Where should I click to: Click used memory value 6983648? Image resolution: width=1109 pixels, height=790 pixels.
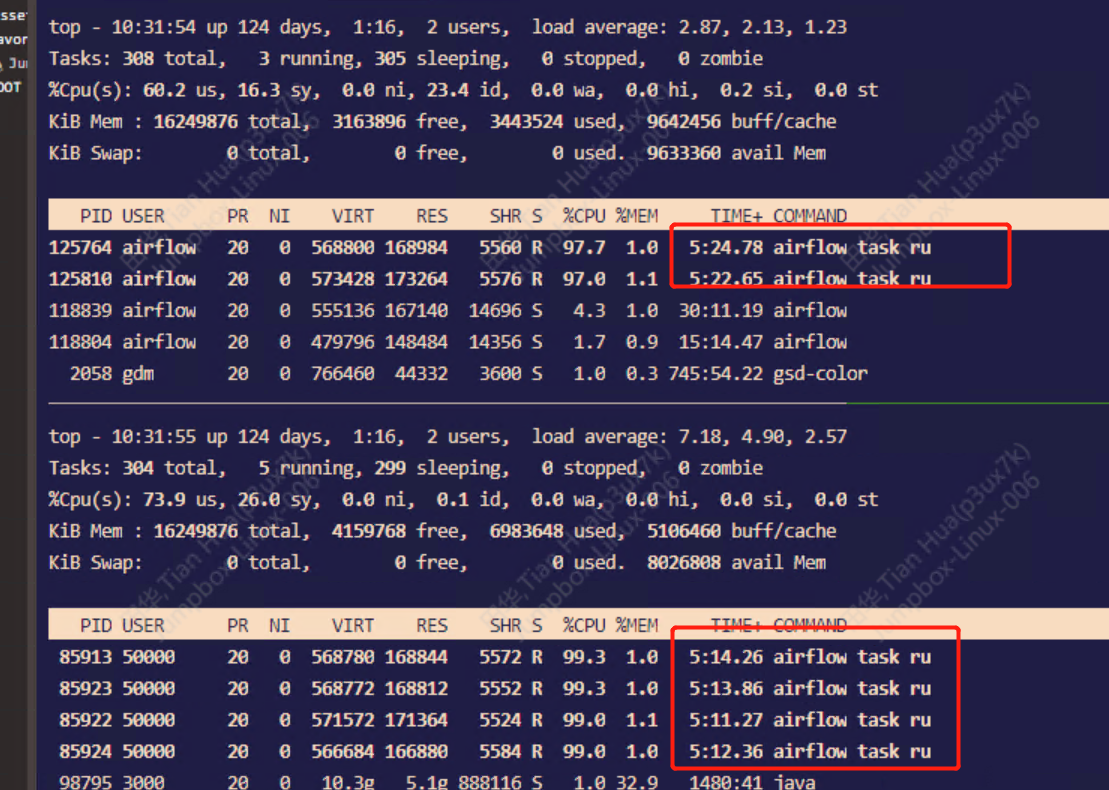(x=526, y=530)
